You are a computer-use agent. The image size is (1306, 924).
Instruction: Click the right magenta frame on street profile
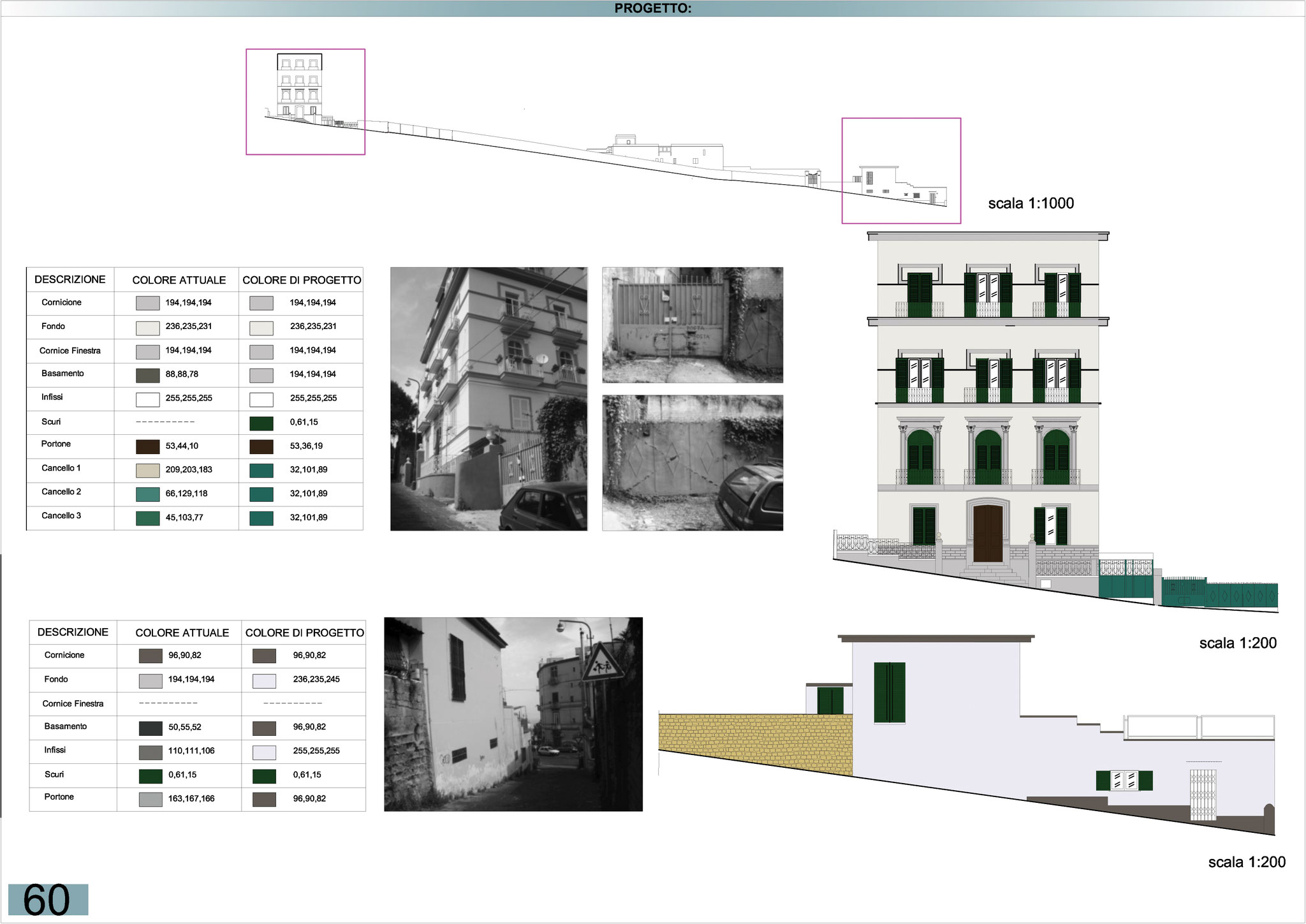[x=900, y=170]
